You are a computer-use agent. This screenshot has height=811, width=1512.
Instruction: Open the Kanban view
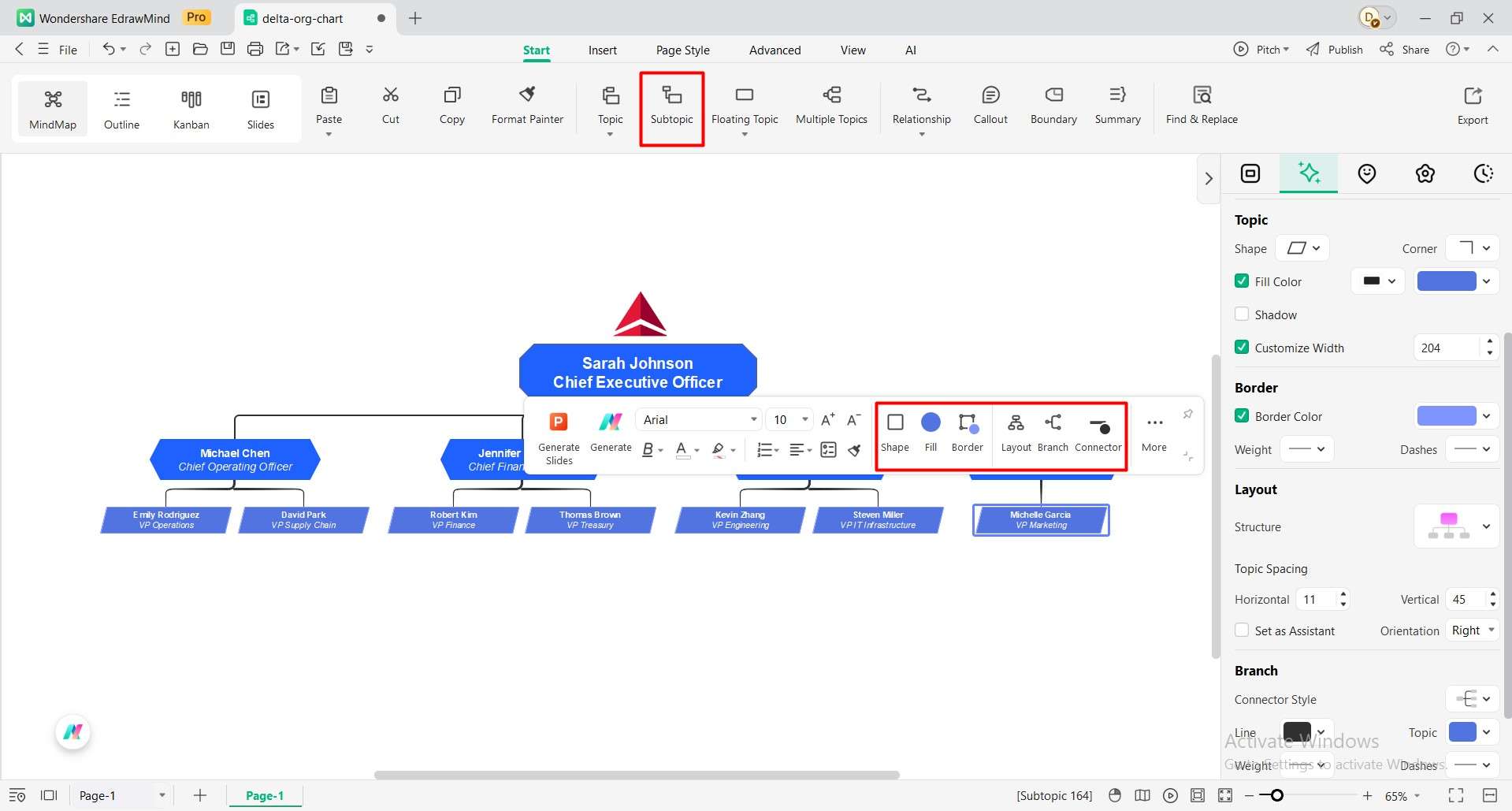(x=191, y=109)
